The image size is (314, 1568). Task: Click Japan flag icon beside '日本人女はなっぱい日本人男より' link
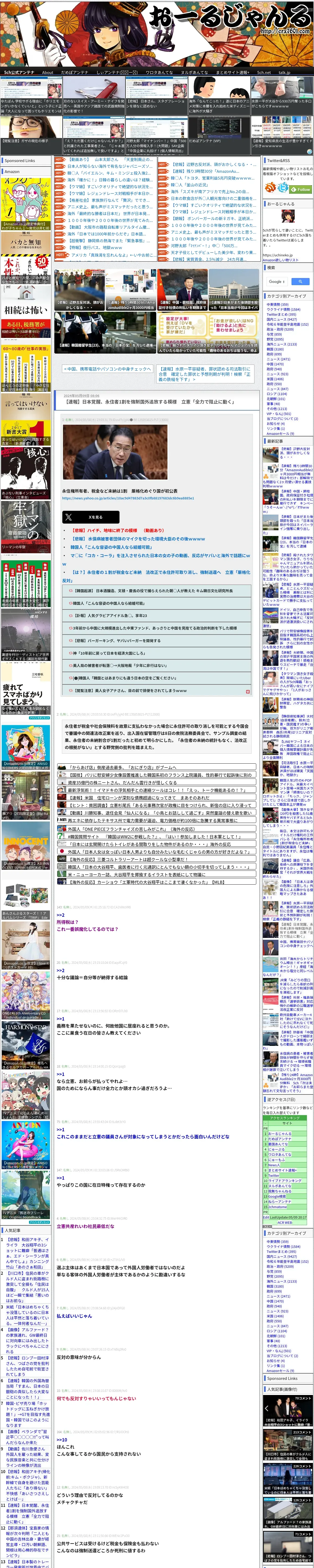62,852
